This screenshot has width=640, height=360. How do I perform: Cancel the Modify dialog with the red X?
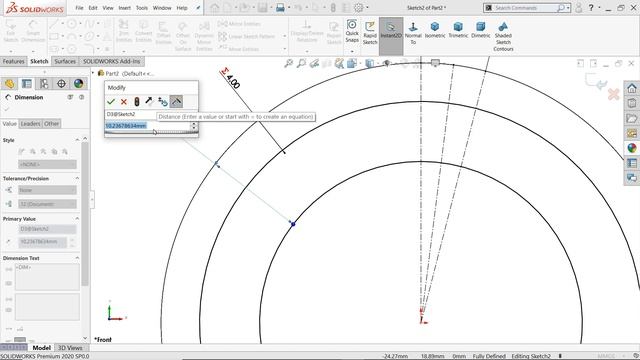pos(124,102)
